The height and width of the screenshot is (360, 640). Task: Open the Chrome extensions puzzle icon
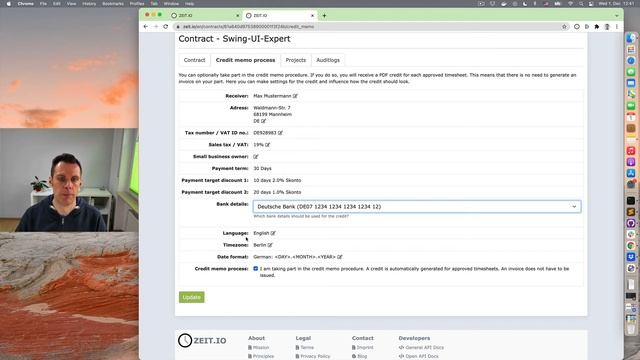point(597,27)
